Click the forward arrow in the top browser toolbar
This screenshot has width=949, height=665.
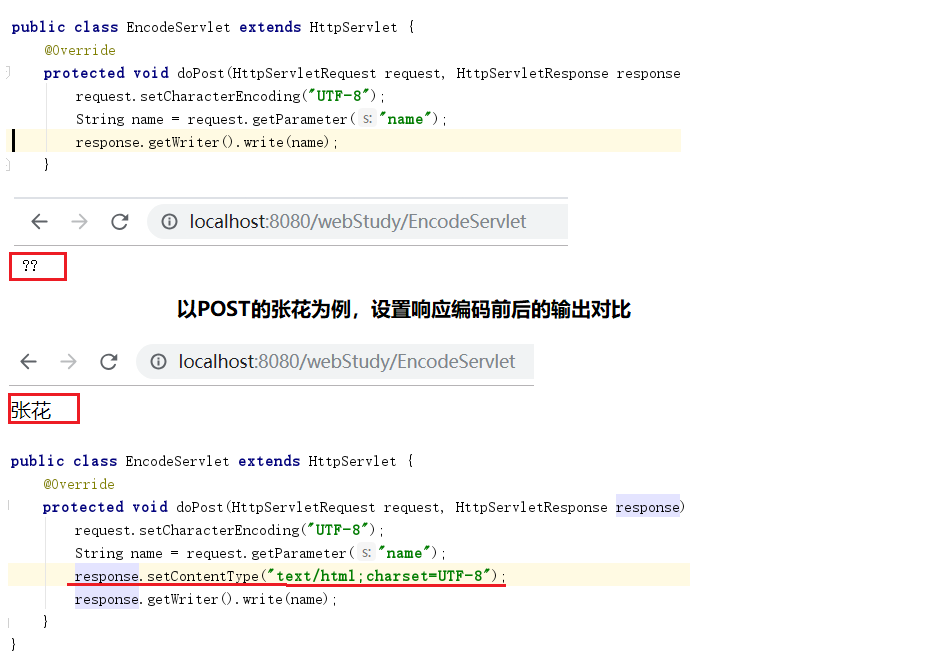click(x=79, y=221)
